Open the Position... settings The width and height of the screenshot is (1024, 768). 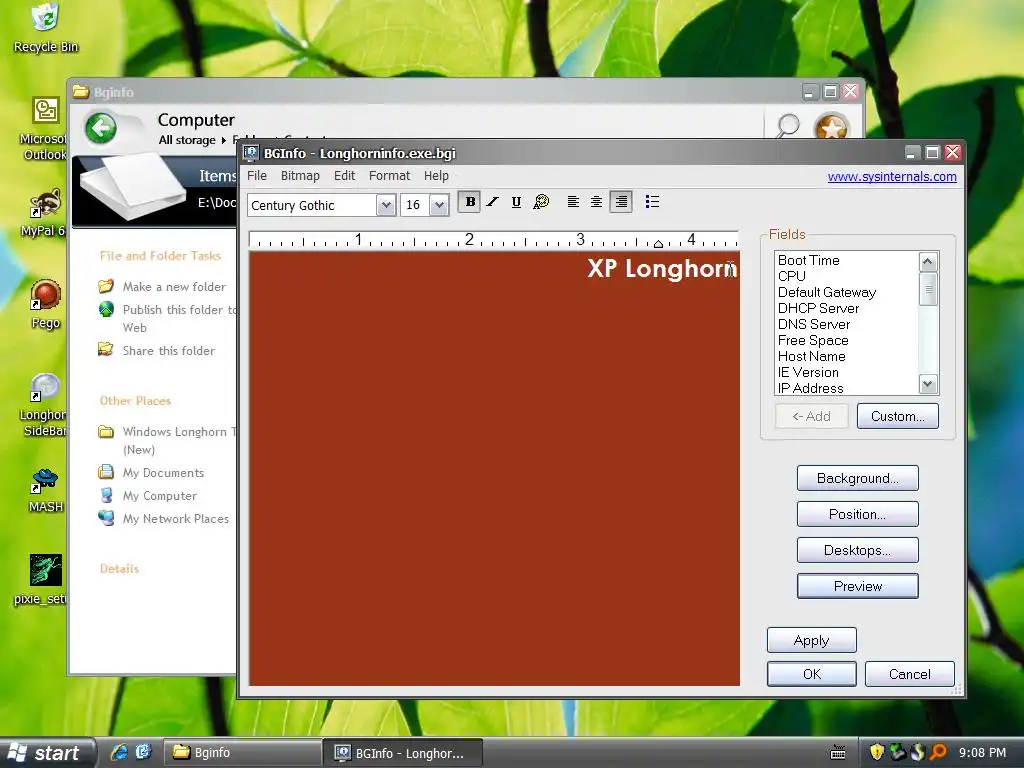857,514
